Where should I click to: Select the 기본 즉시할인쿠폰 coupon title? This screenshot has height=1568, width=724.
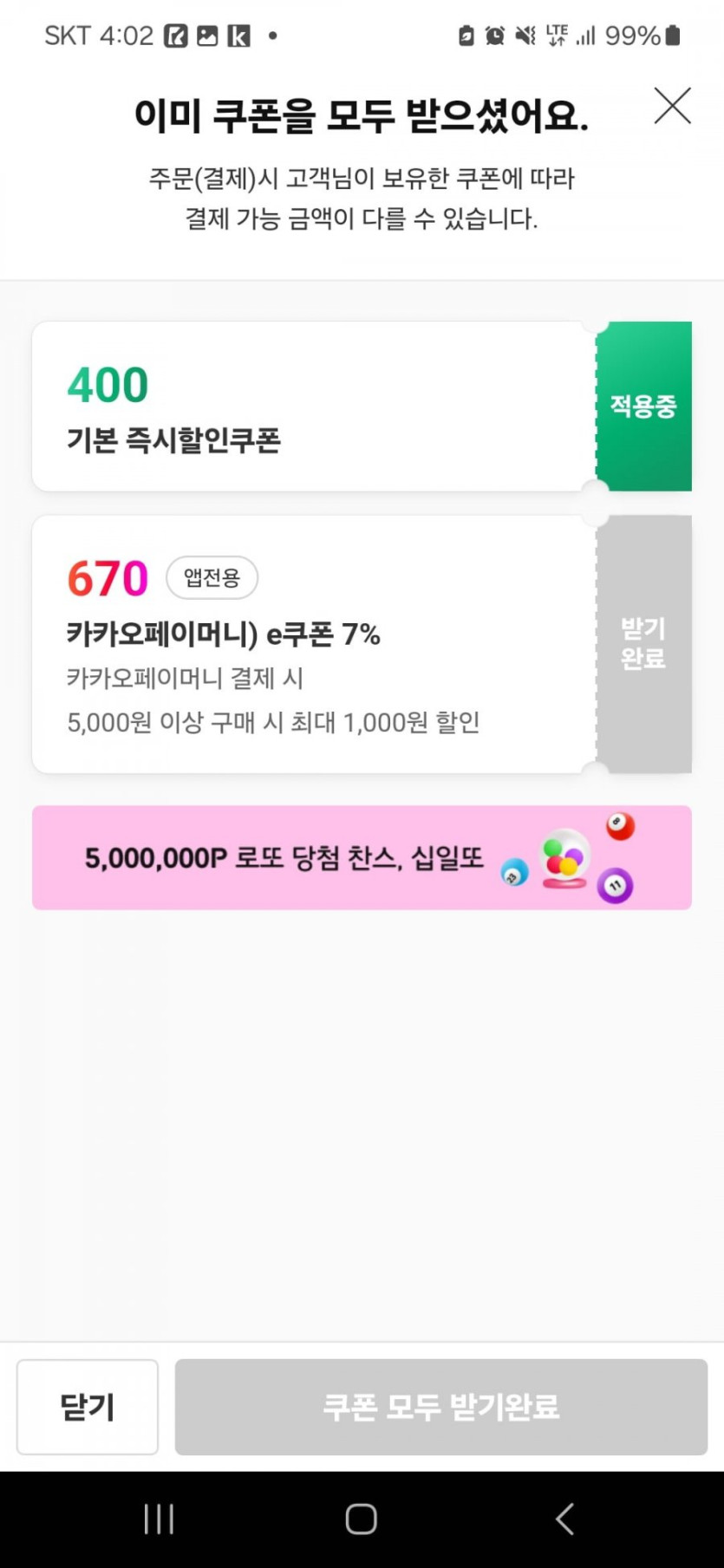click(173, 440)
